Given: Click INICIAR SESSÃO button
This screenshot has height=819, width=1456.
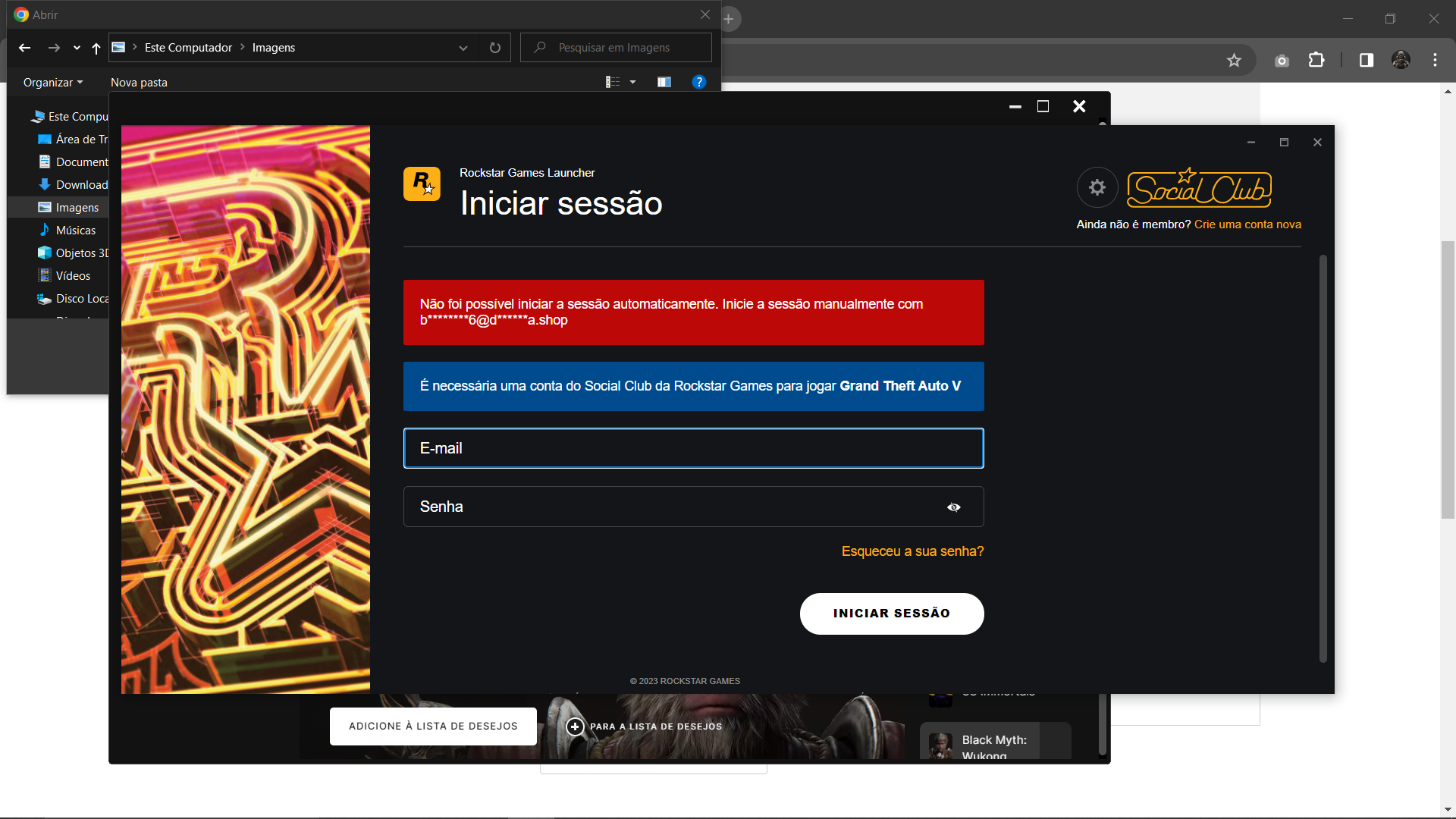Looking at the screenshot, I should (891, 612).
